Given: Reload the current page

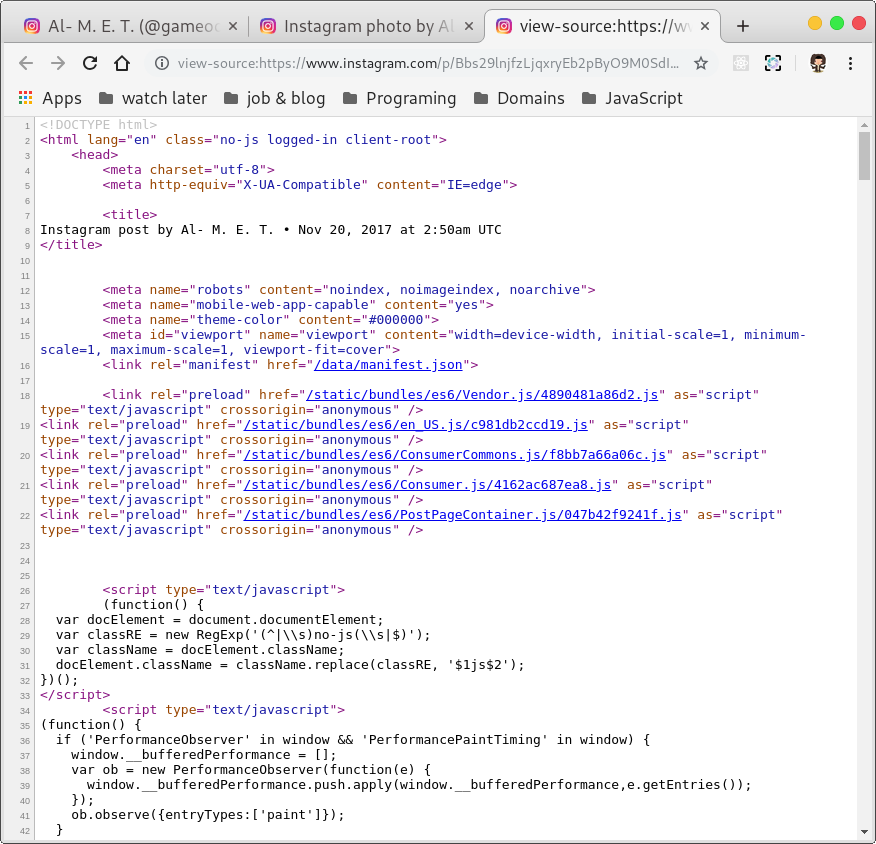Looking at the screenshot, I should point(90,63).
